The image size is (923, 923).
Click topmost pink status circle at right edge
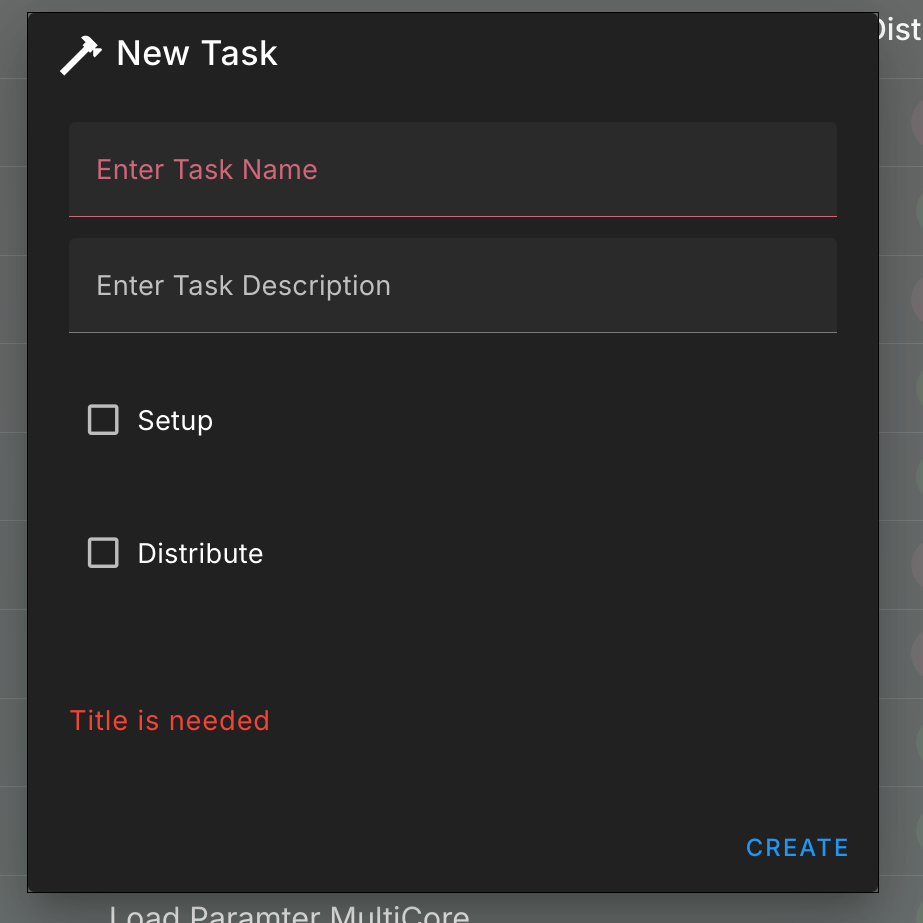[917, 123]
